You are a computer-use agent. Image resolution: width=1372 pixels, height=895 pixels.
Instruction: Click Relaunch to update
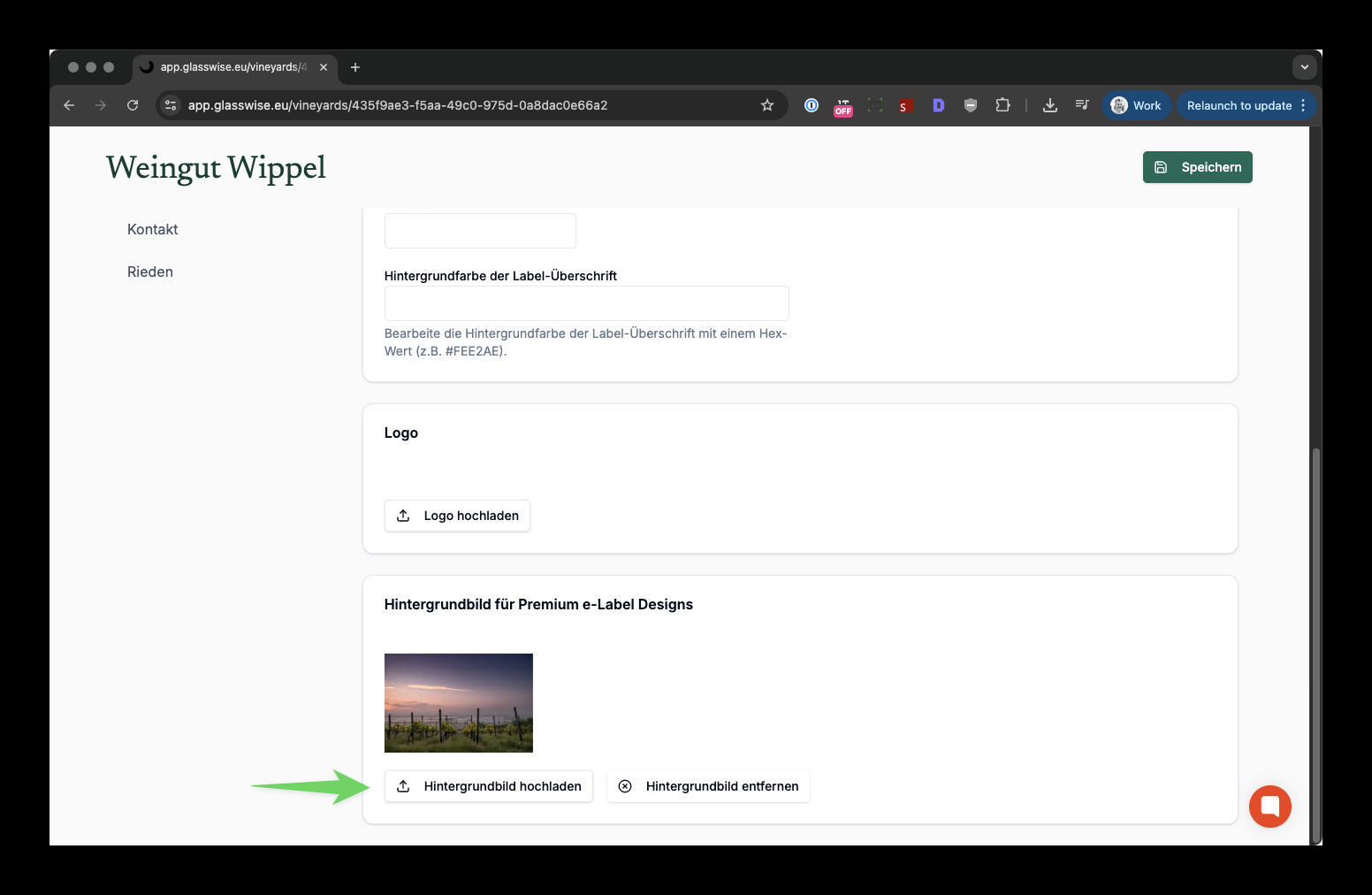[x=1239, y=105]
